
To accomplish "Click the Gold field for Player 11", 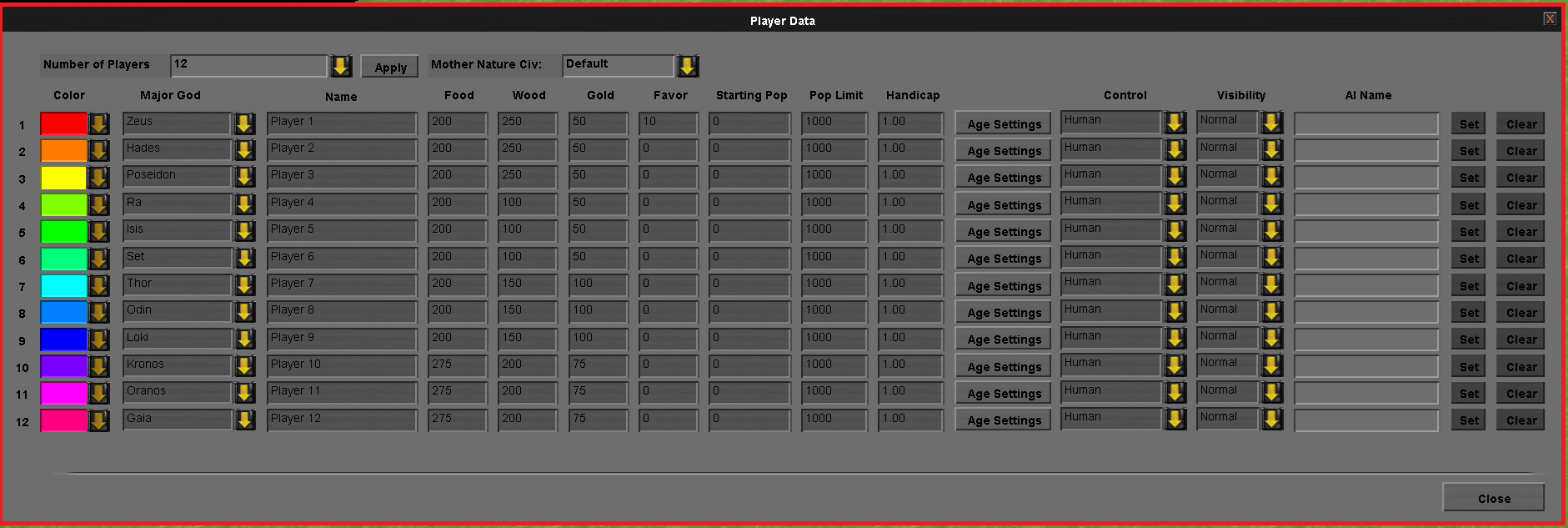I will [x=598, y=393].
